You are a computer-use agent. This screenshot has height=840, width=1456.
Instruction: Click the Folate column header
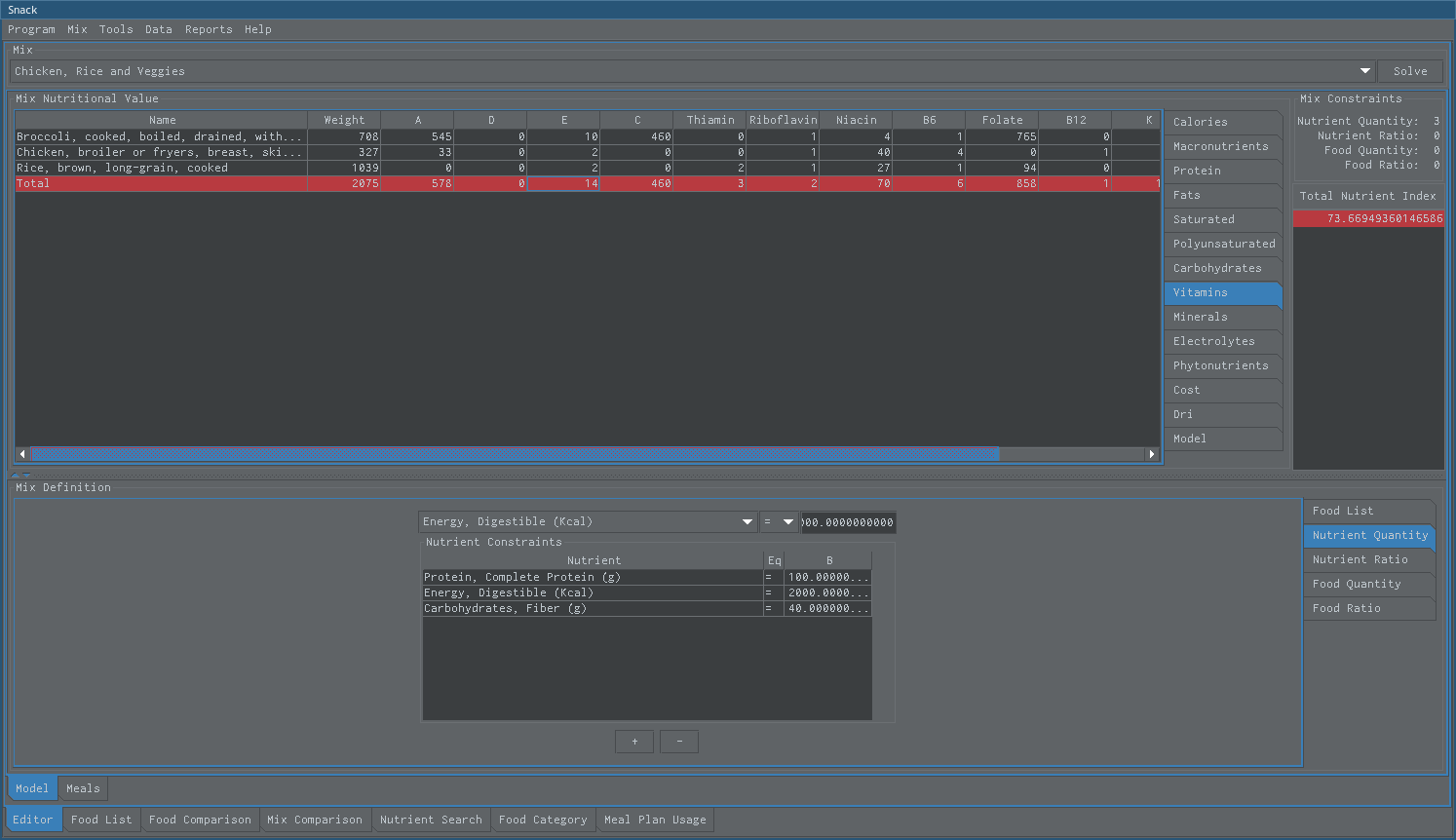(1002, 120)
